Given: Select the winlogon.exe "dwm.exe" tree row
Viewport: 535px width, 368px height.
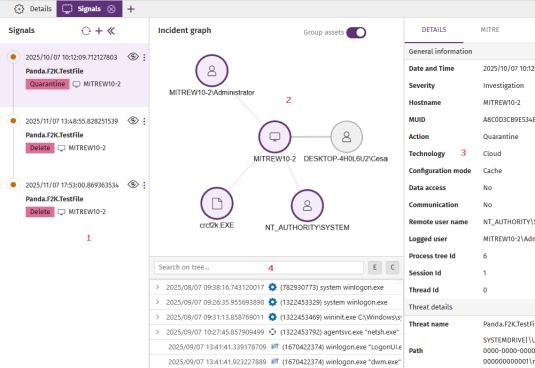Looking at the screenshot, I should coord(276,362).
